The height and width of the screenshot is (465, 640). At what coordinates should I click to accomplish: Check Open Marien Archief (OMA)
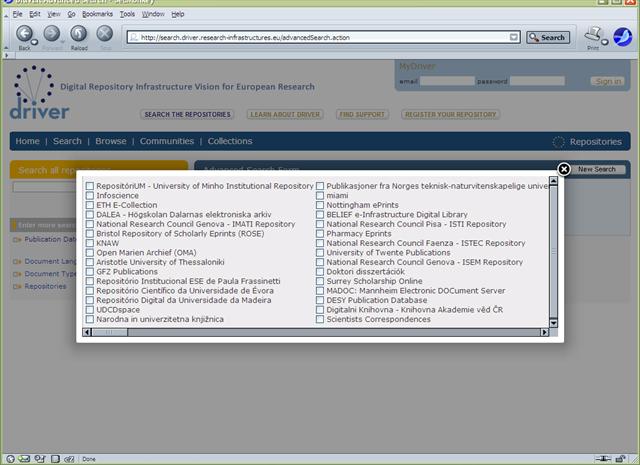90,253
